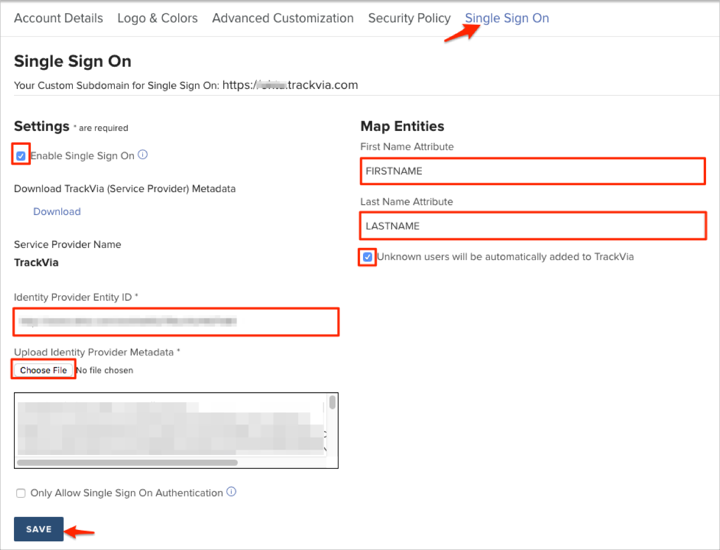720x550 pixels.
Task: Select the Last Name Attribute field
Action: (533, 226)
